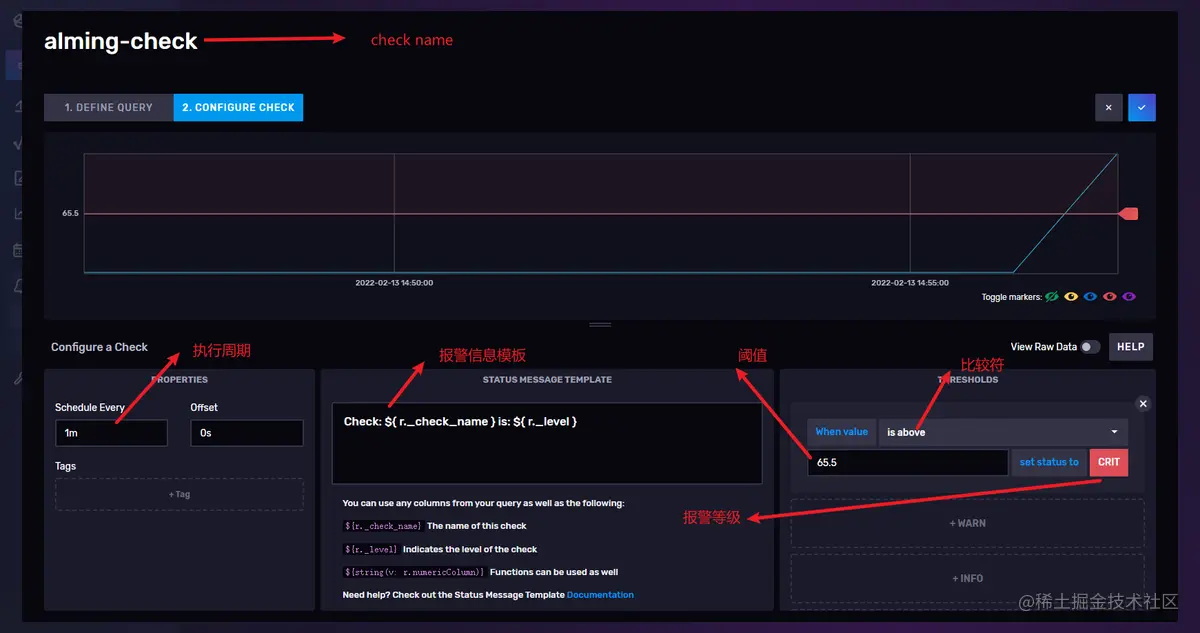This screenshot has height=633, width=1200.
Task: Click the STATUS MESSAGE TEMPLATE panel header
Action: click(x=547, y=380)
